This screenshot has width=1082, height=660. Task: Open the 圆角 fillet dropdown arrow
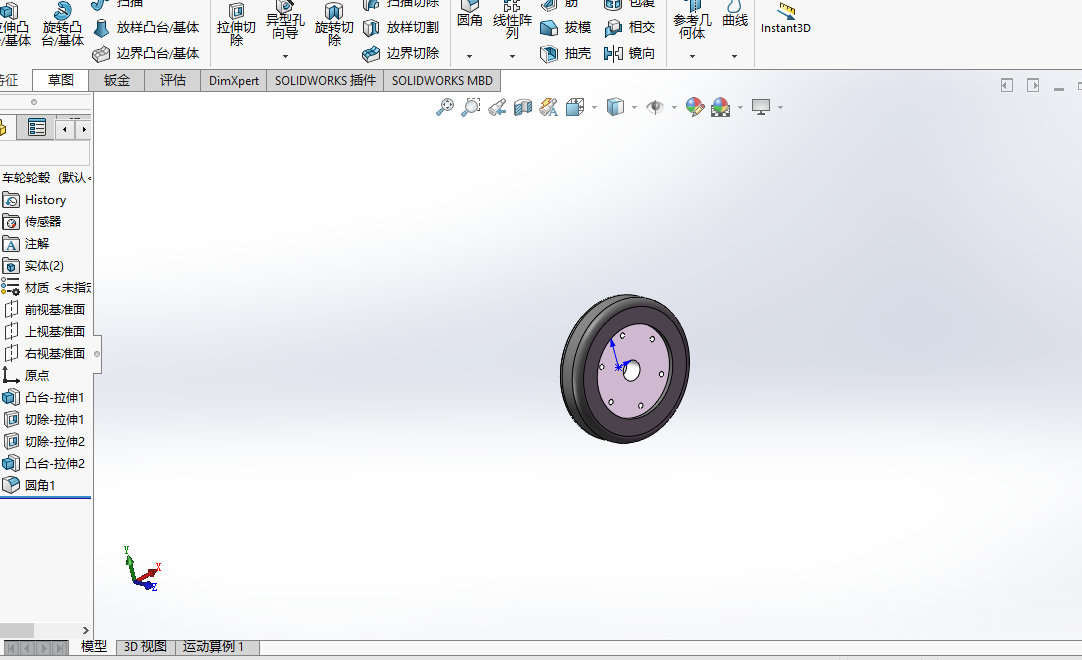point(469,56)
